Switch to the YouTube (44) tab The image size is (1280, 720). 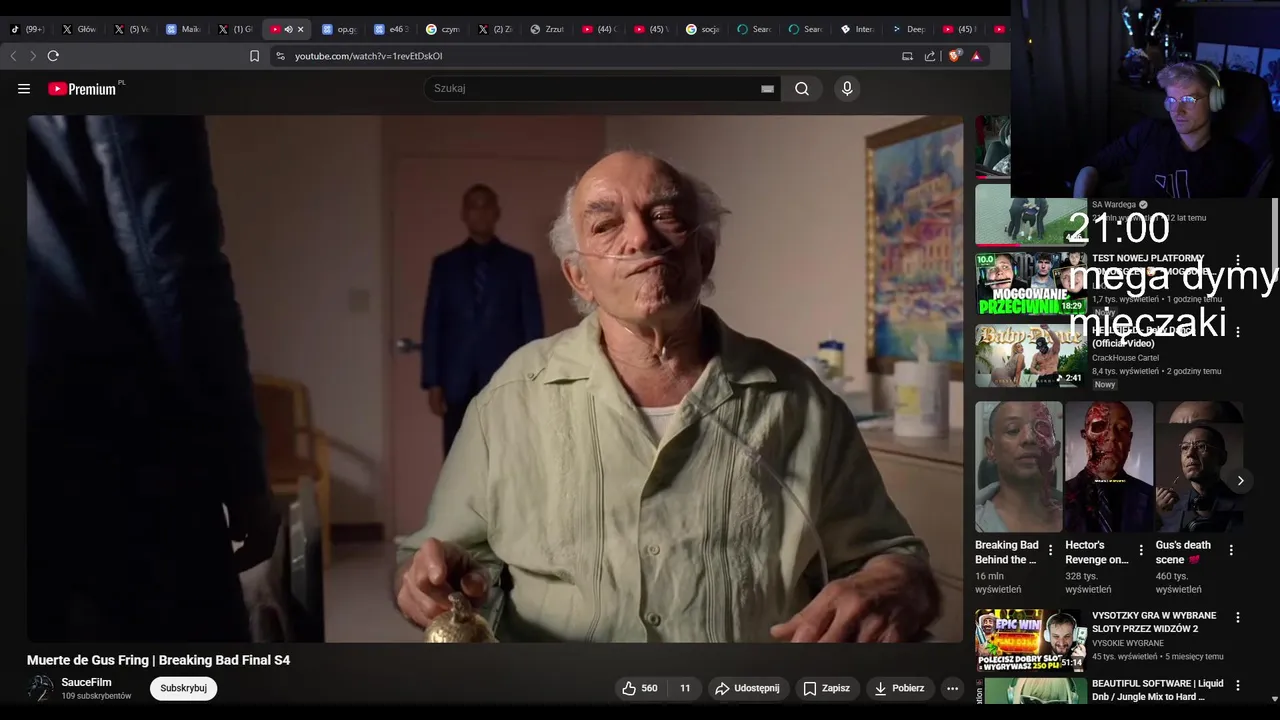599,29
